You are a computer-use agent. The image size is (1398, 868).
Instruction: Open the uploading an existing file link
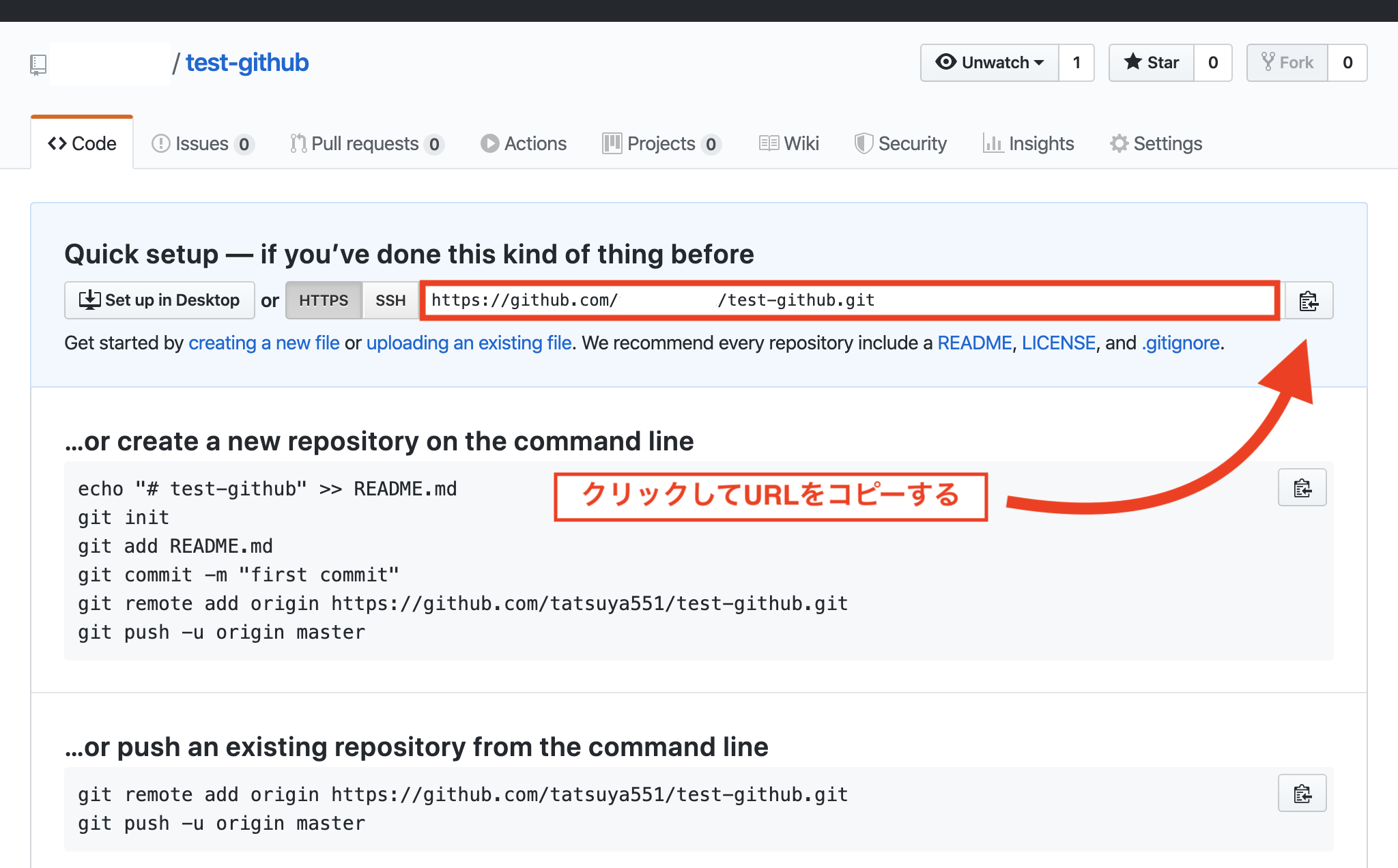pos(468,343)
